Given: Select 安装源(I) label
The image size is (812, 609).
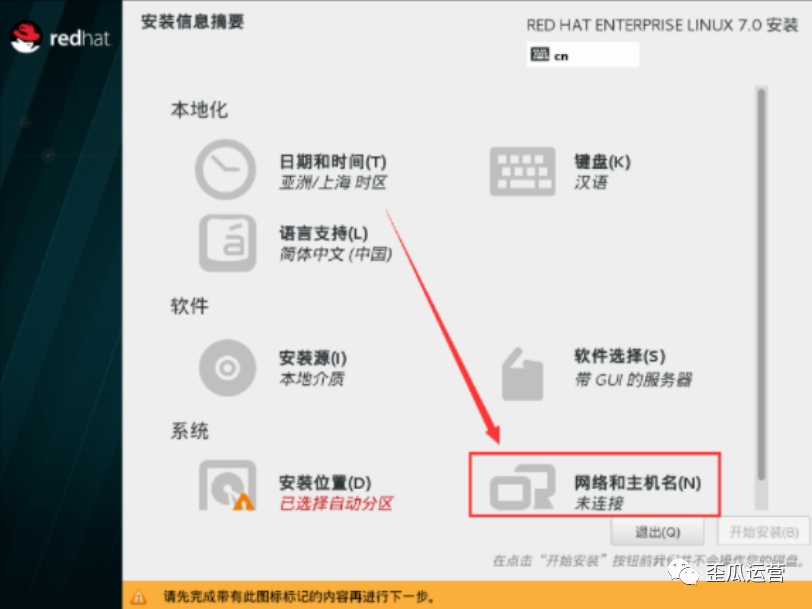Looking at the screenshot, I should pos(313,358).
